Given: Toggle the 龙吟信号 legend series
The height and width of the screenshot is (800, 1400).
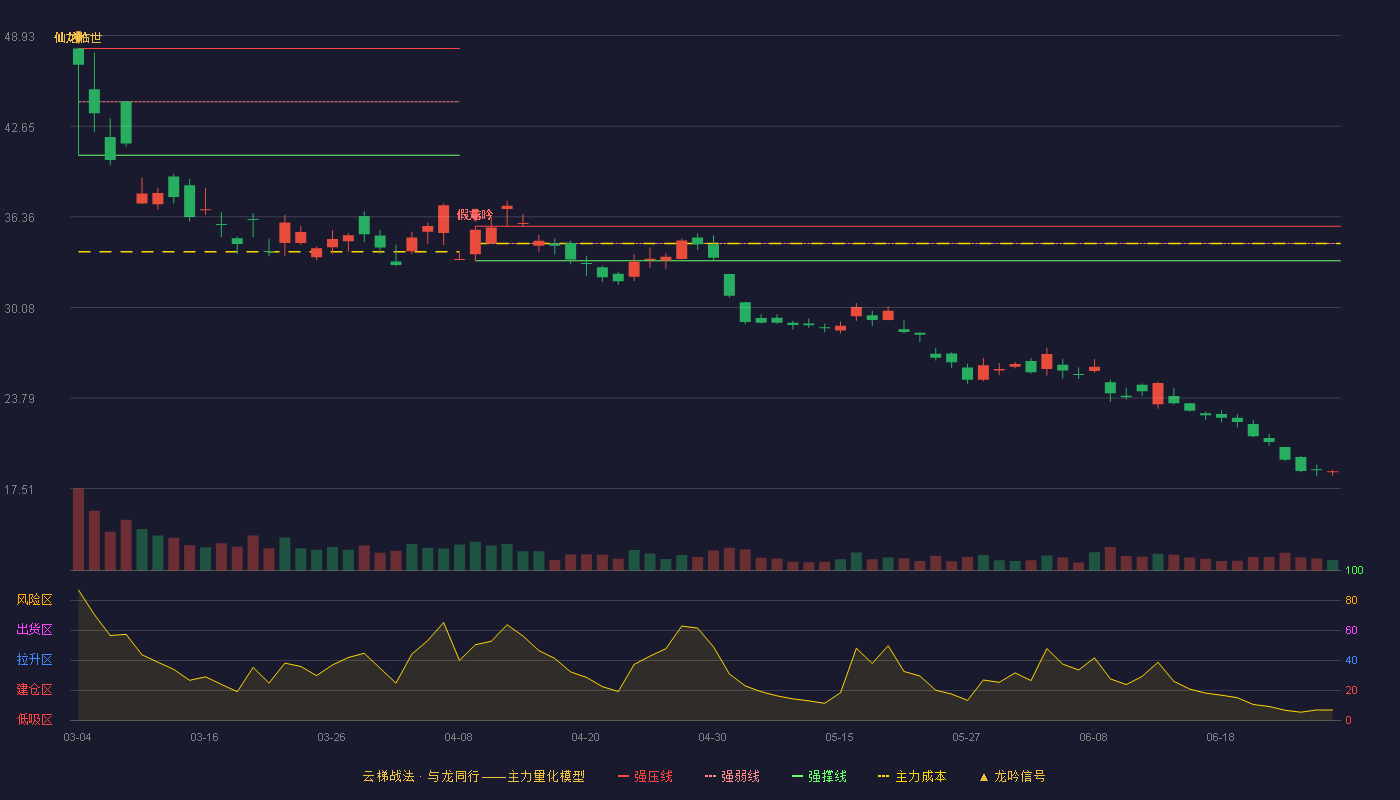Looking at the screenshot, I should (1011, 776).
